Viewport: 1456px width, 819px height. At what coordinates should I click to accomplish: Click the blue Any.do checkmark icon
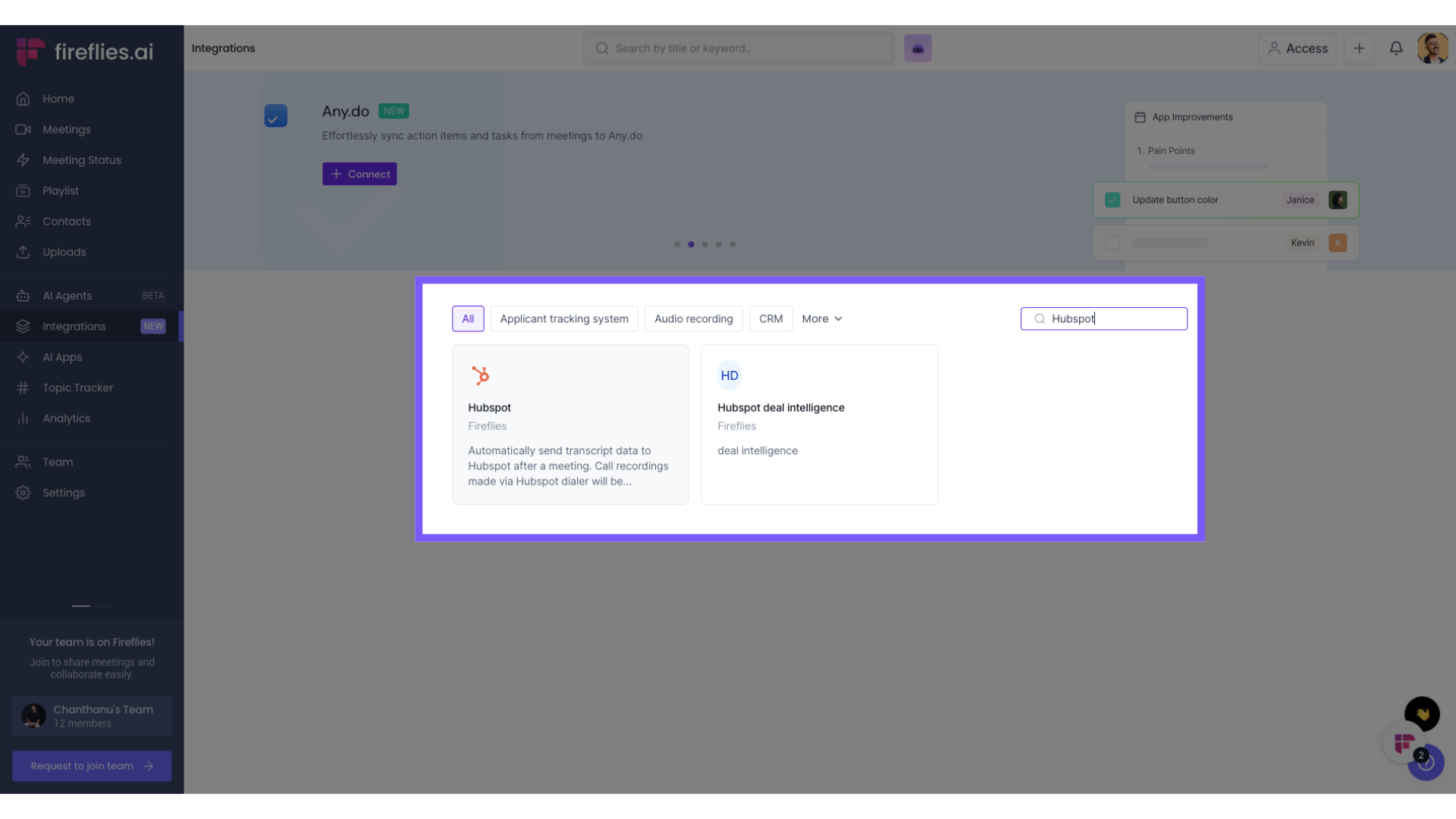point(275,116)
